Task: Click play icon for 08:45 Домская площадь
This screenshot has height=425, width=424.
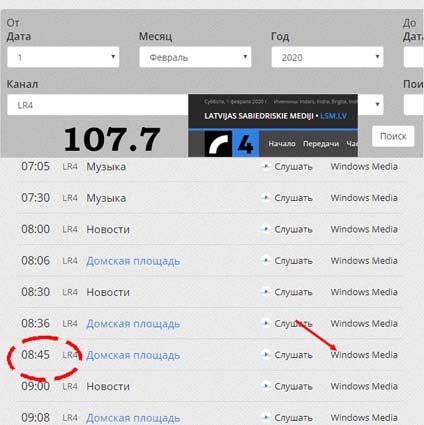Action: (266, 355)
